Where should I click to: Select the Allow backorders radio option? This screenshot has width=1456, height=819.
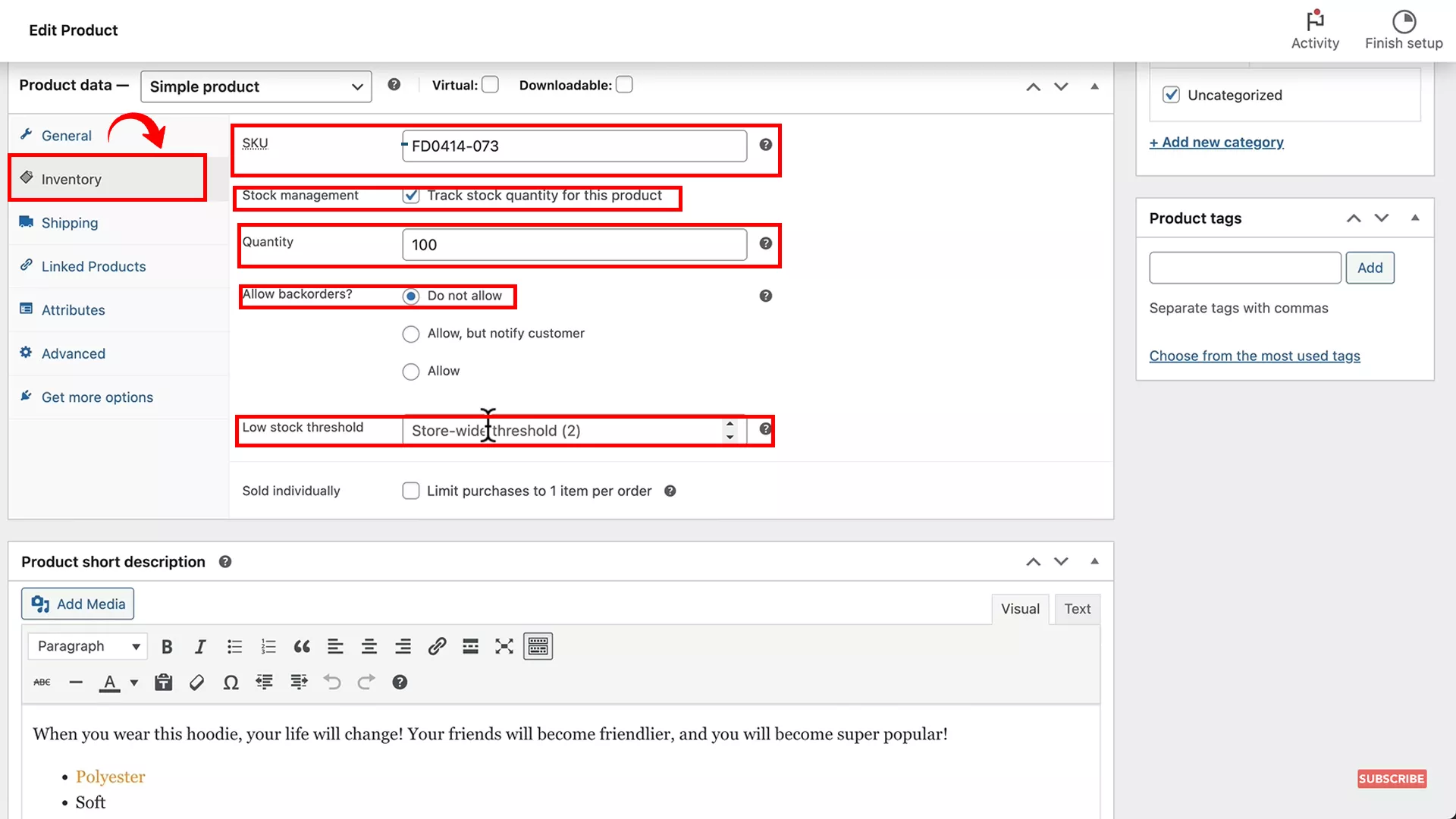click(x=411, y=372)
